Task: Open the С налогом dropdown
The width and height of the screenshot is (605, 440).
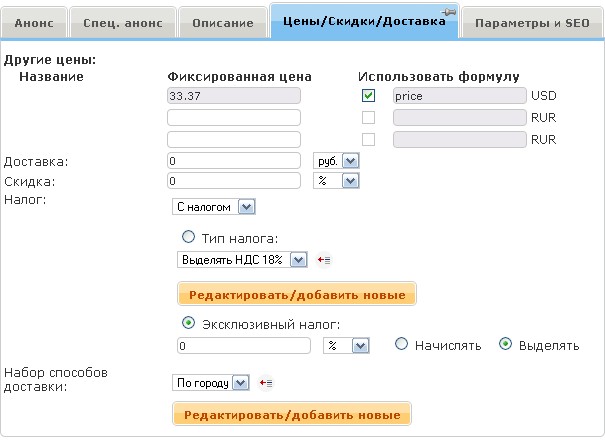Action: (x=214, y=206)
